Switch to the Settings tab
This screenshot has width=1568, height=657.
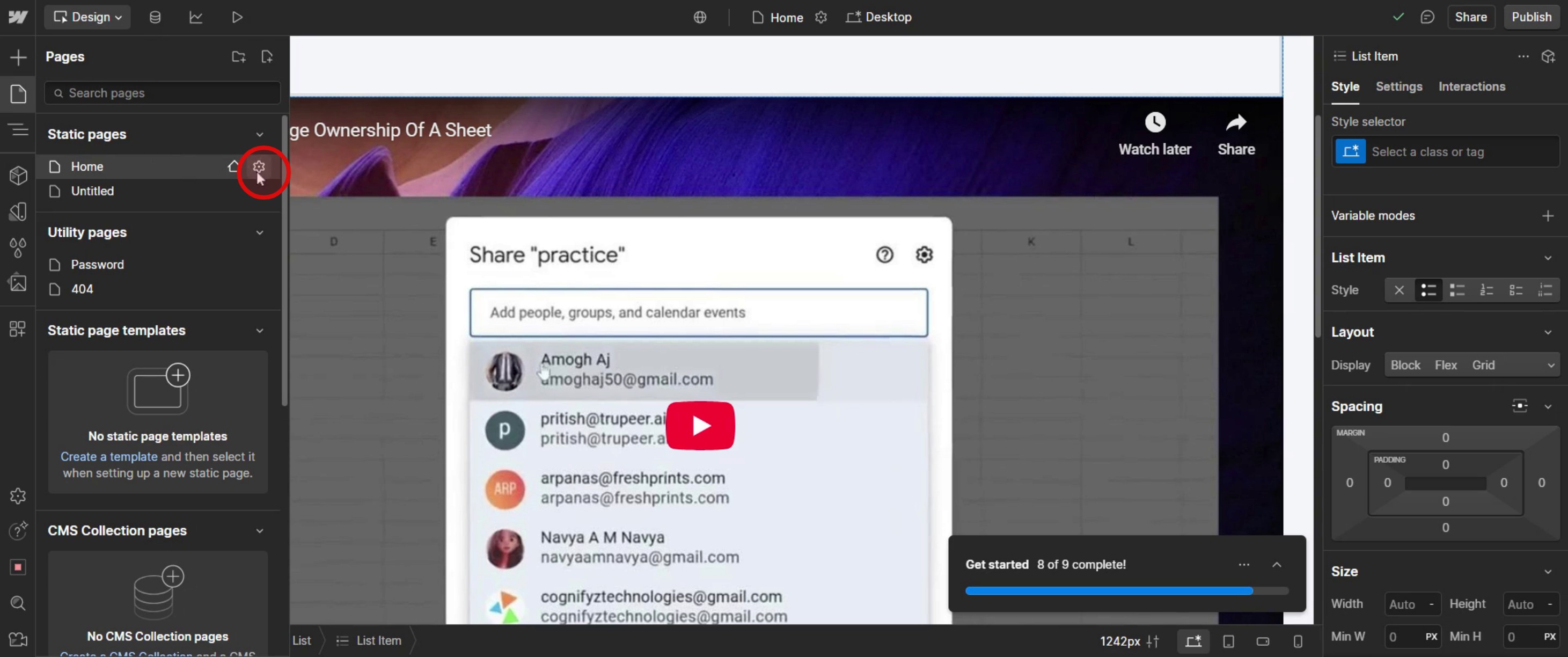click(x=1398, y=86)
